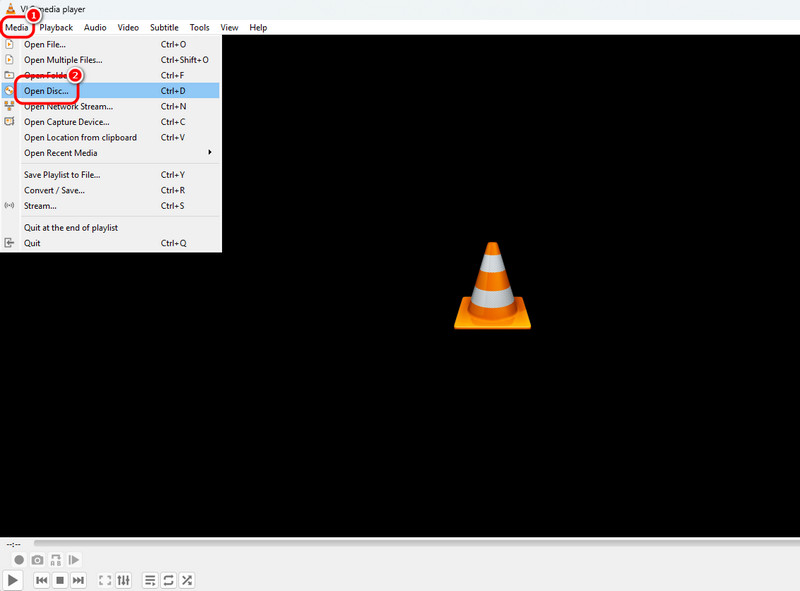This screenshot has height=591, width=800.
Task: Toggle the A-B loop button
Action: coord(56,560)
